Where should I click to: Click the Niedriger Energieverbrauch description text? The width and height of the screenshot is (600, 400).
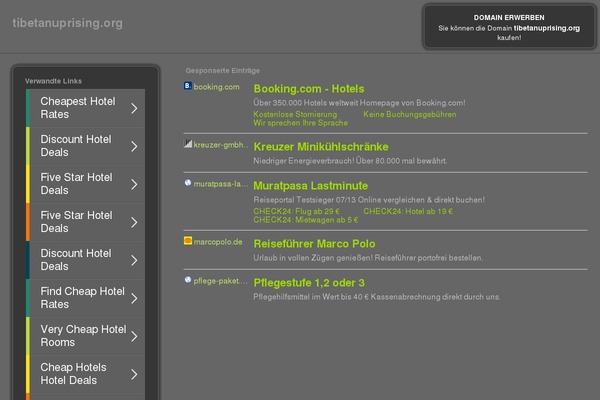[x=350, y=161]
